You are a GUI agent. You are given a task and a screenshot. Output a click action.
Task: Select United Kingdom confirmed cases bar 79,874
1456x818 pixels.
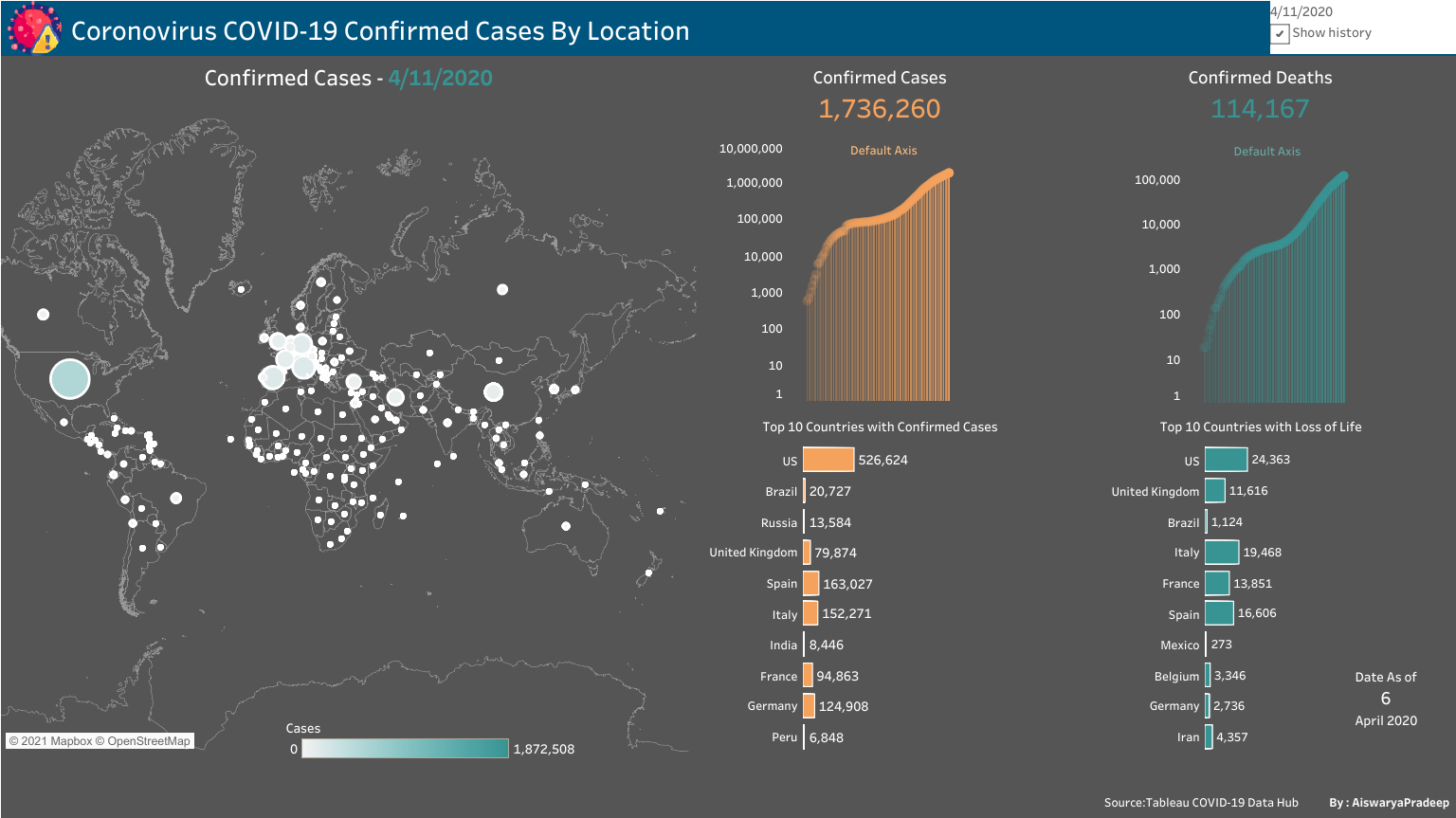point(808,553)
